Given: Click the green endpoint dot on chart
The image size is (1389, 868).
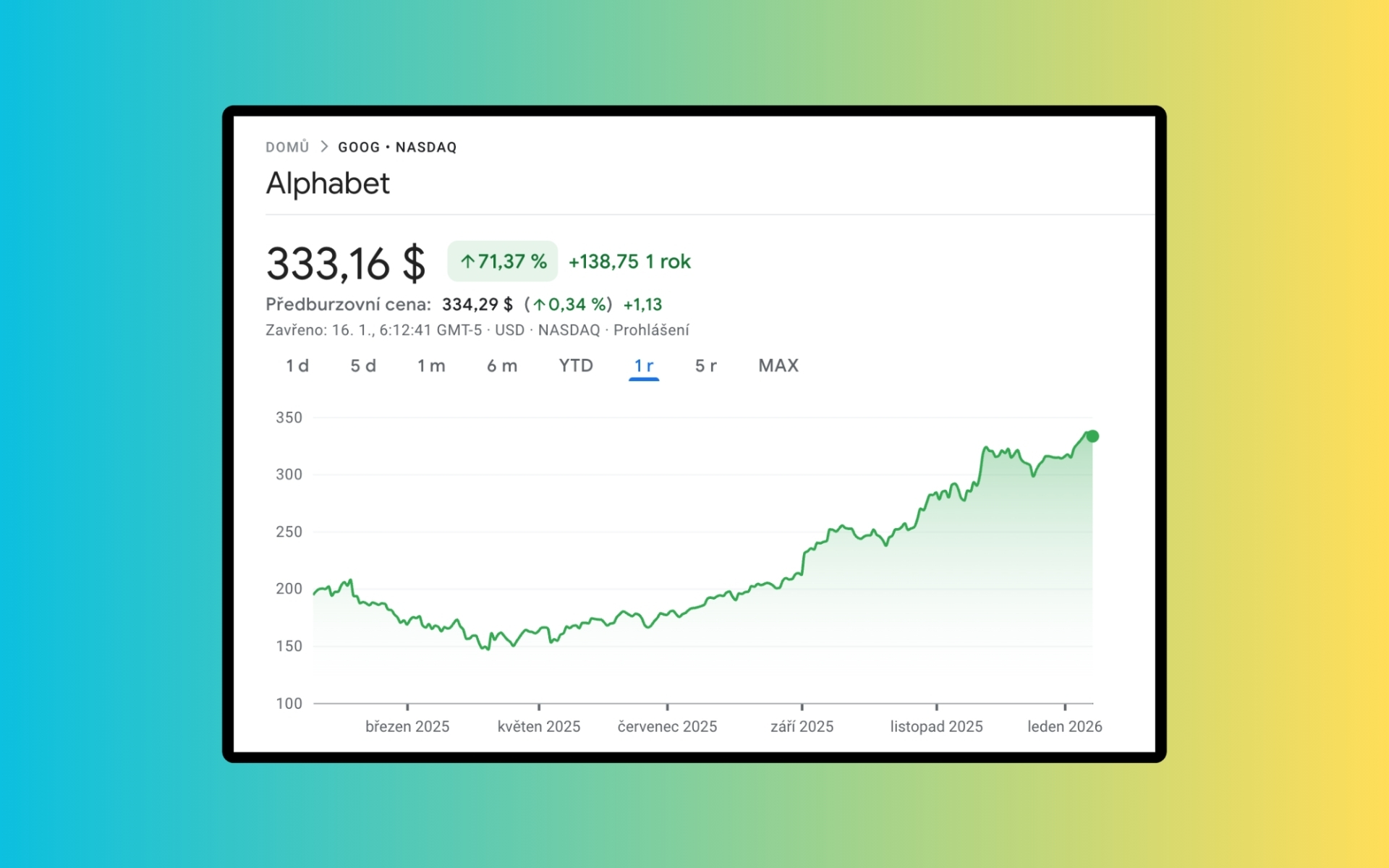Looking at the screenshot, I should point(1092,436).
